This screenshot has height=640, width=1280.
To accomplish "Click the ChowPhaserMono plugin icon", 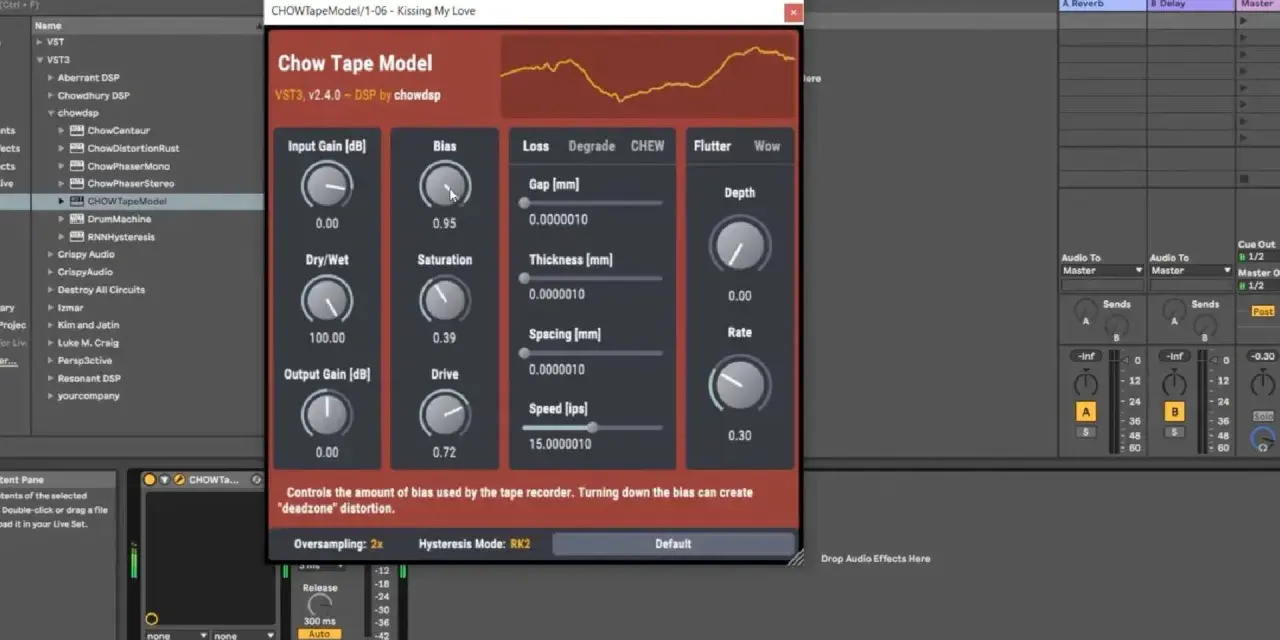I will (x=77, y=166).
